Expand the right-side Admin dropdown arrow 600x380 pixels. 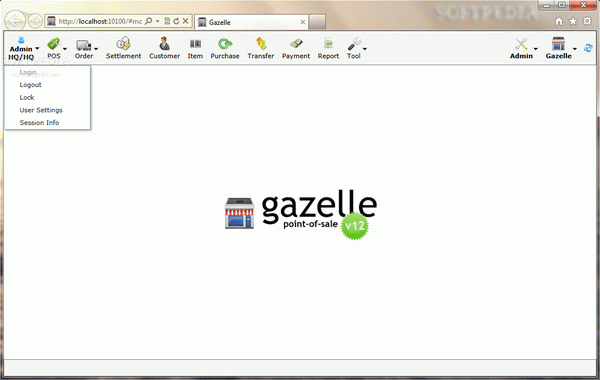[535, 49]
